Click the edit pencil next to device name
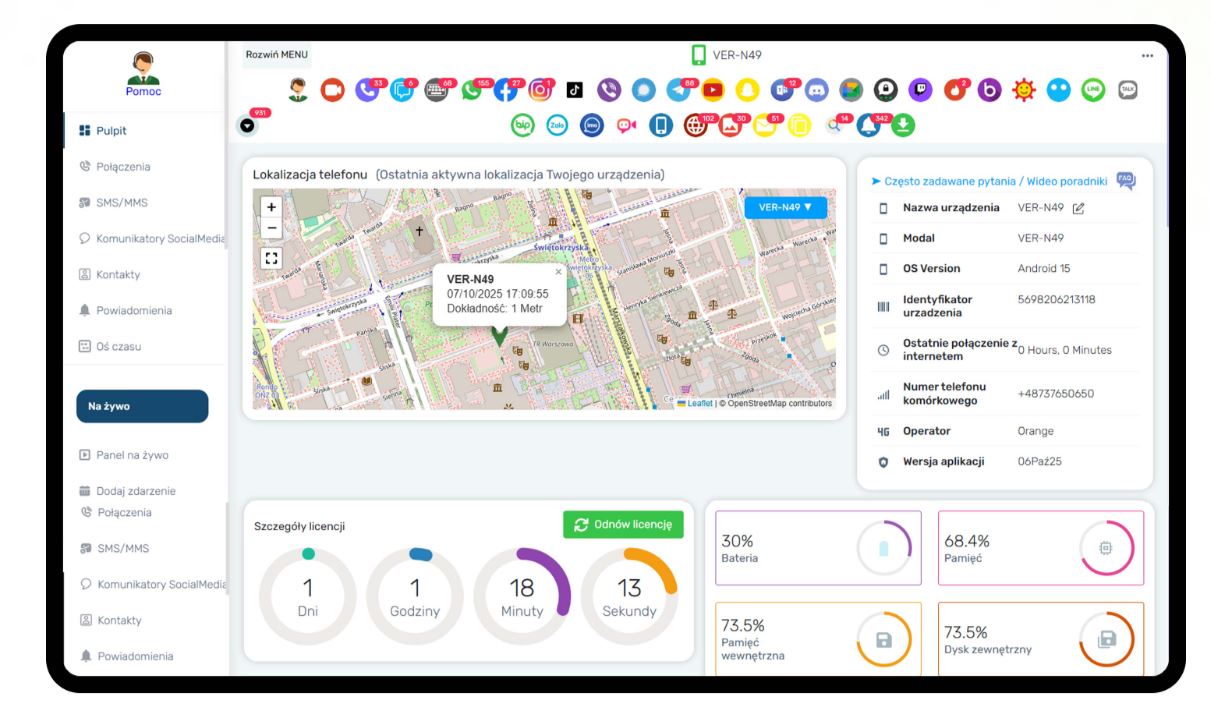Image resolution: width=1211 pixels, height=724 pixels. (x=1078, y=208)
